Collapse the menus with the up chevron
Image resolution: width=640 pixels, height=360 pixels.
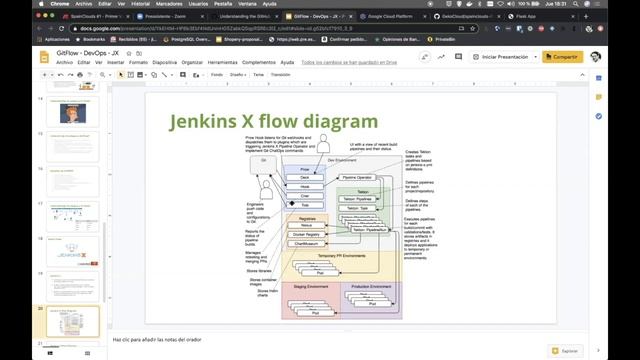582,75
